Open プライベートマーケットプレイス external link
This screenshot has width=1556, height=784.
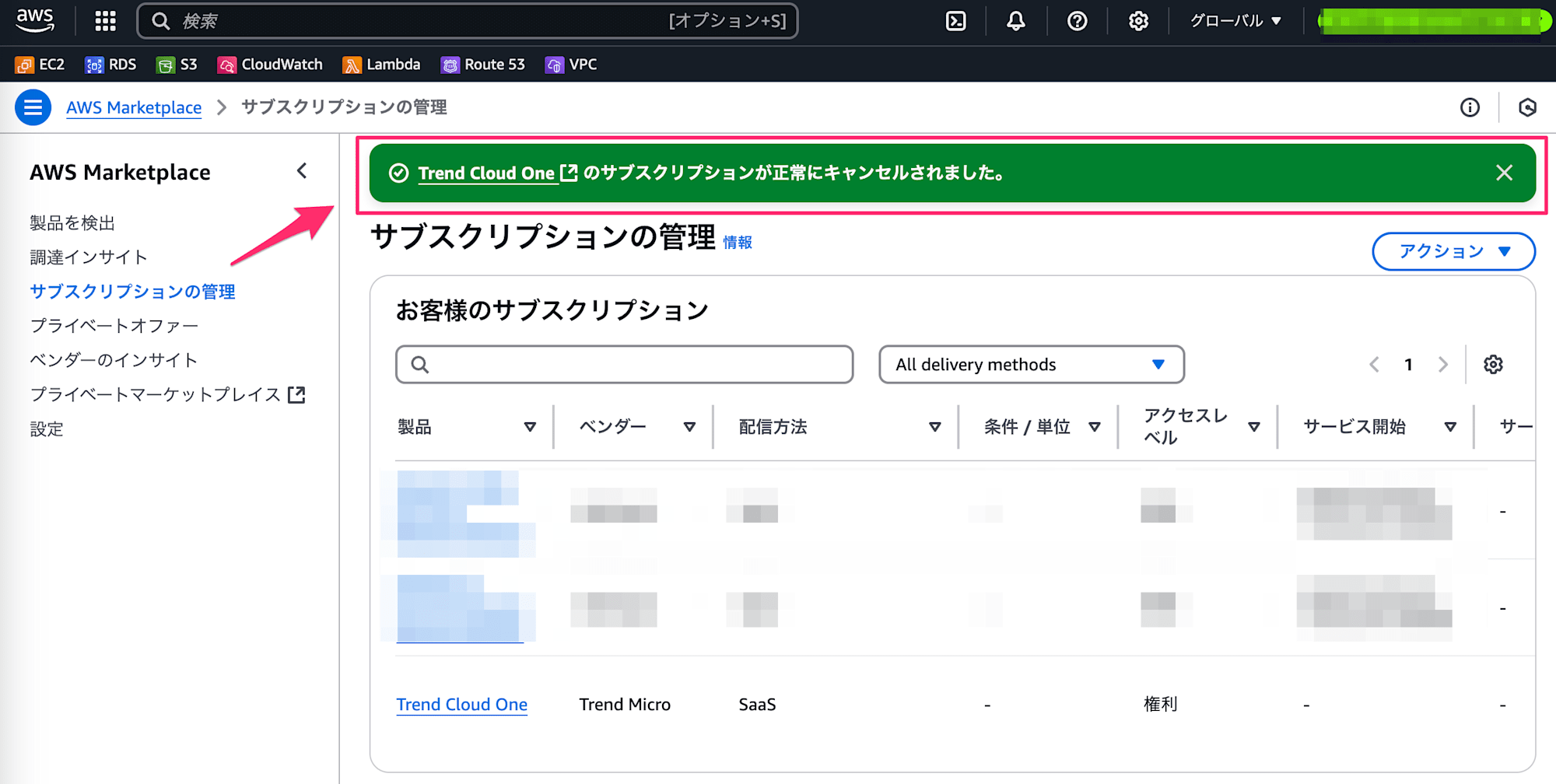click(x=168, y=394)
